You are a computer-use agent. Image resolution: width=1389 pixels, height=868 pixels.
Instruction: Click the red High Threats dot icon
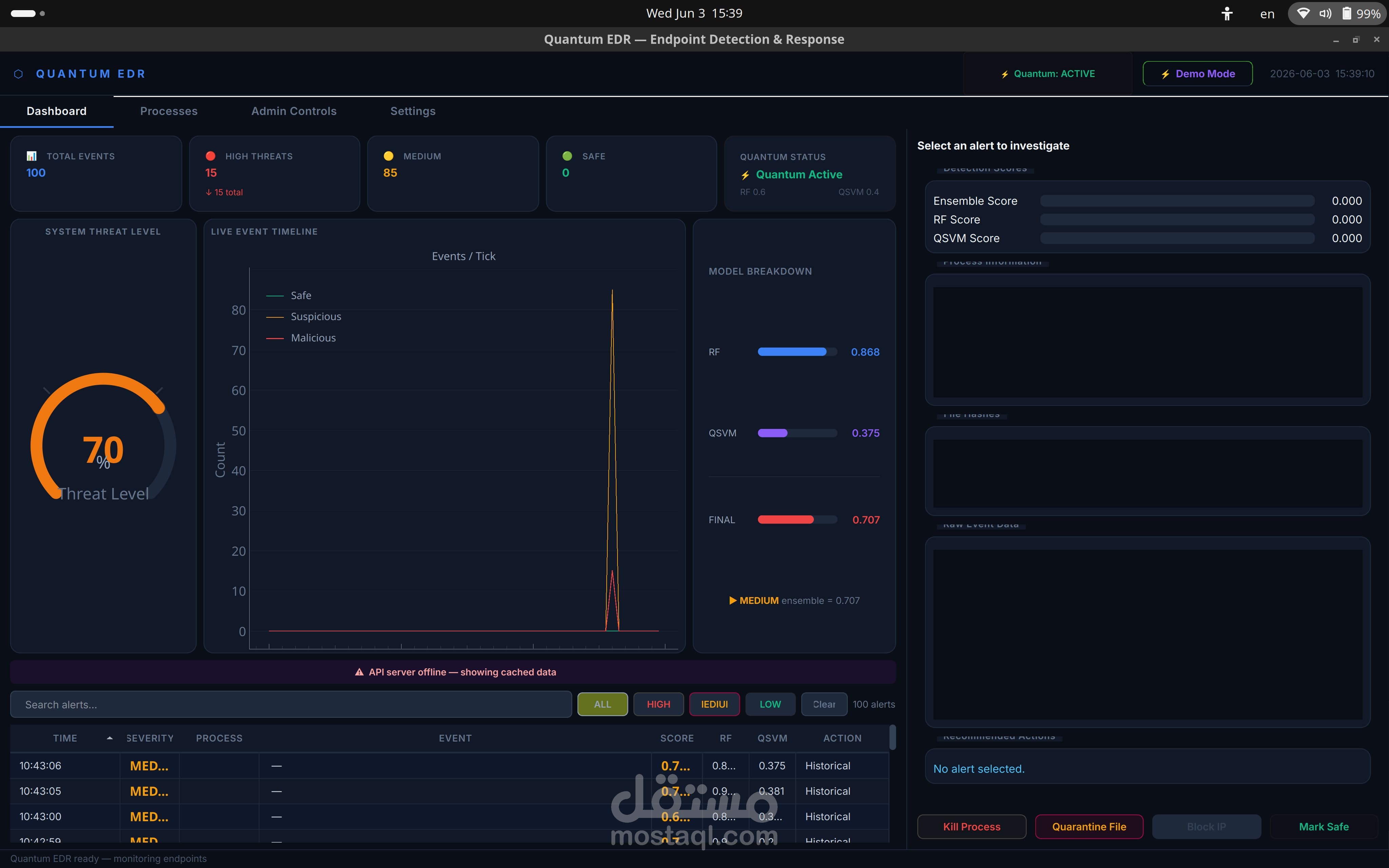click(211, 156)
